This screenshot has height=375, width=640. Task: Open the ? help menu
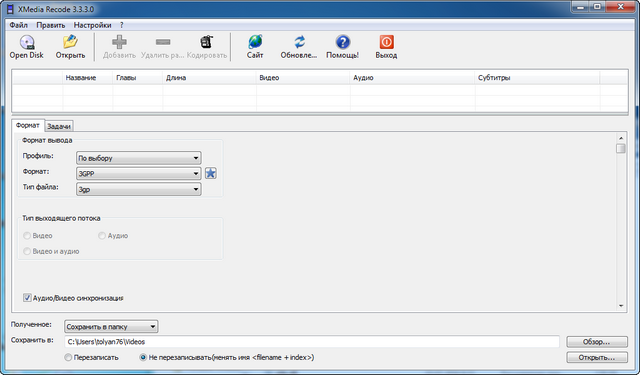(122, 25)
